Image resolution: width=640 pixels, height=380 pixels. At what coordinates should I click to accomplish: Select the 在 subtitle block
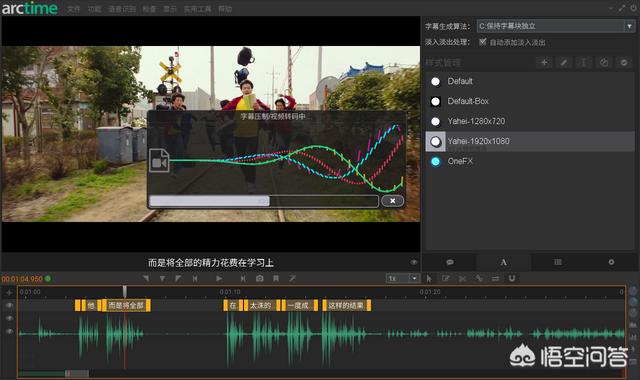coord(233,306)
